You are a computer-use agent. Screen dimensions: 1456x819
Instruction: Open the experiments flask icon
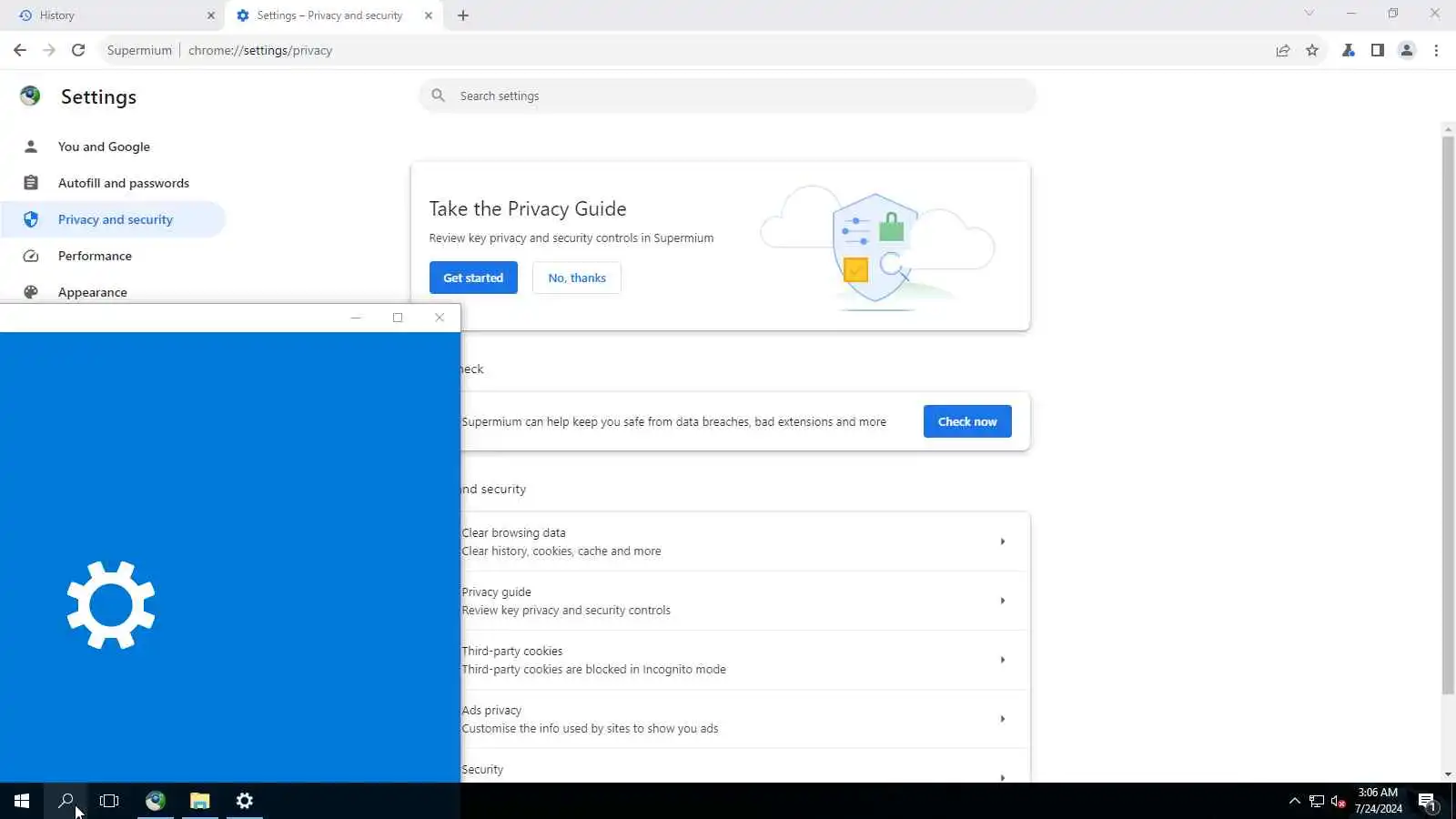point(1349,50)
